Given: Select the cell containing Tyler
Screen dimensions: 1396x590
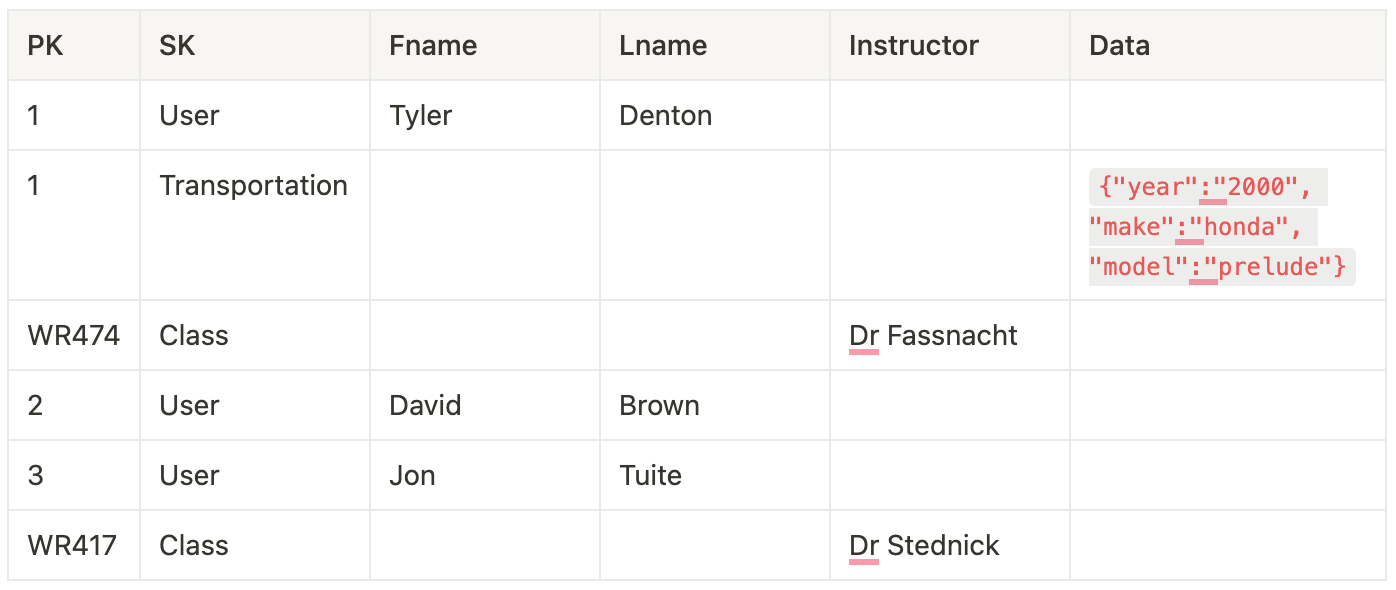Looking at the screenshot, I should 421,116.
